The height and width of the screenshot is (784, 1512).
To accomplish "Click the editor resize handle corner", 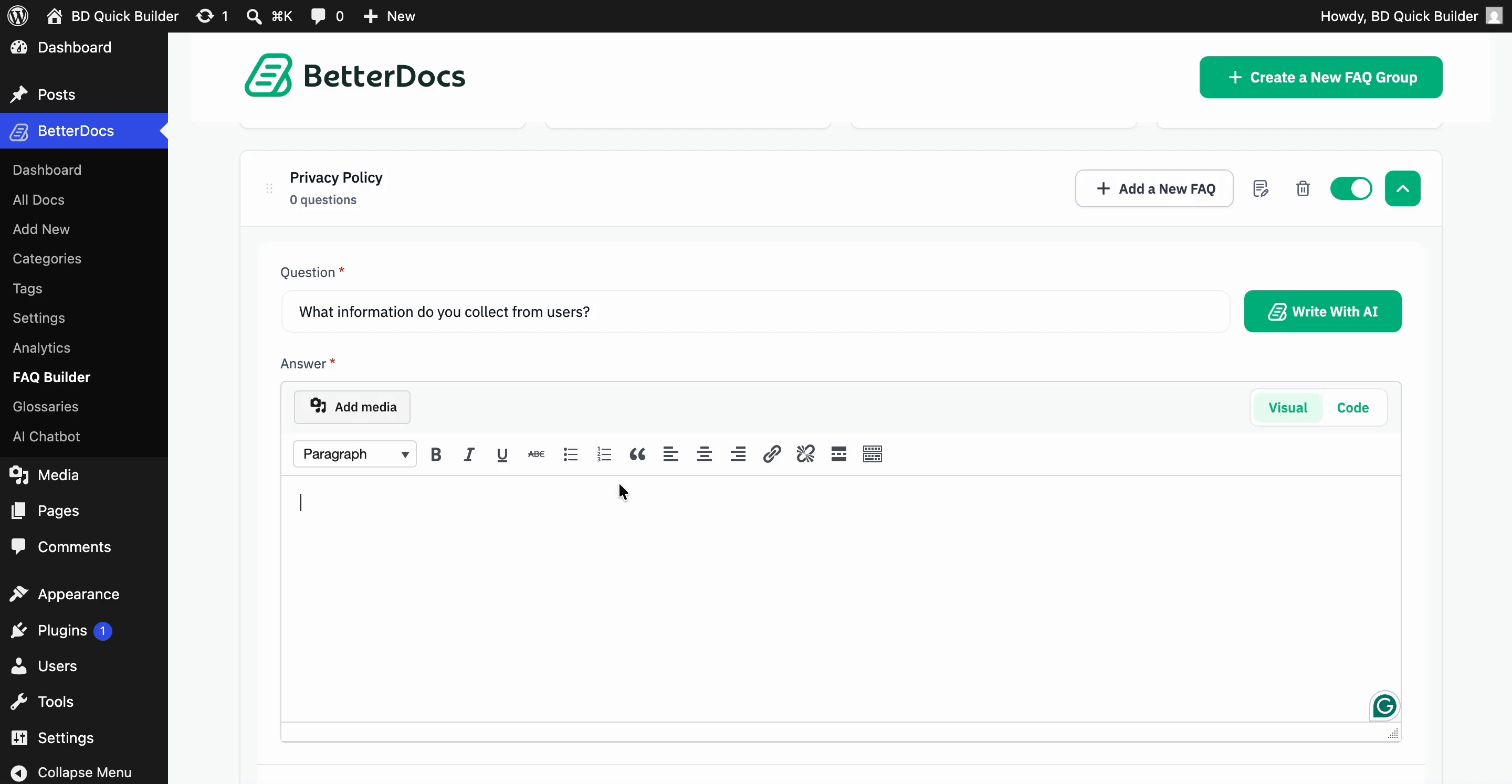I will tap(1393, 734).
